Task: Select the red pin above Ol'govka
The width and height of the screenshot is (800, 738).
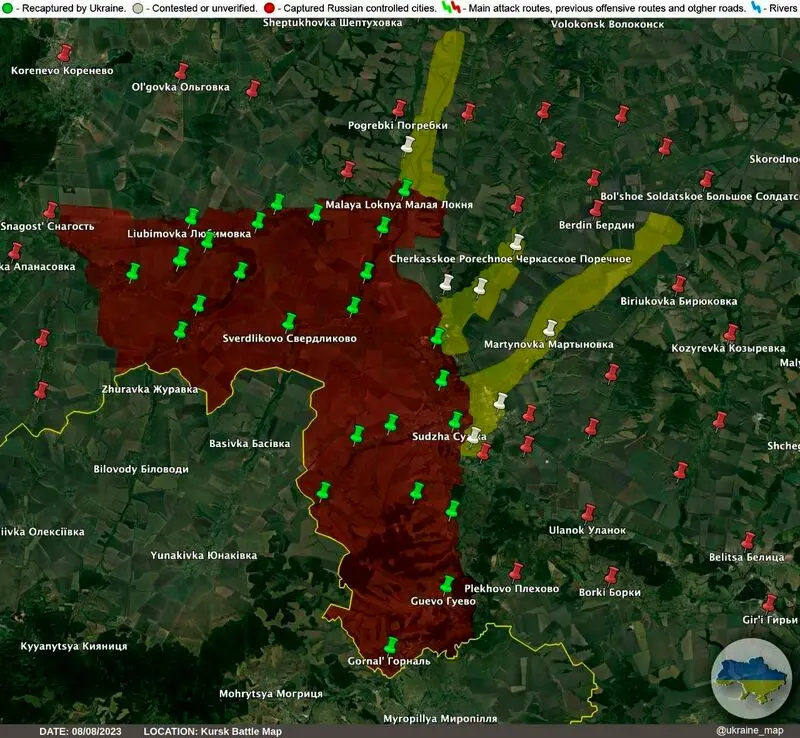Action: point(181,71)
